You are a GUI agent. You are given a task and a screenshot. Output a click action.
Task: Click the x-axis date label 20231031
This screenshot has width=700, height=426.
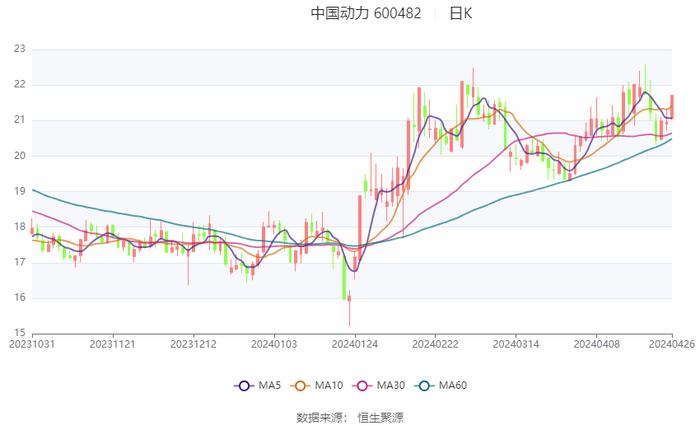coord(32,344)
